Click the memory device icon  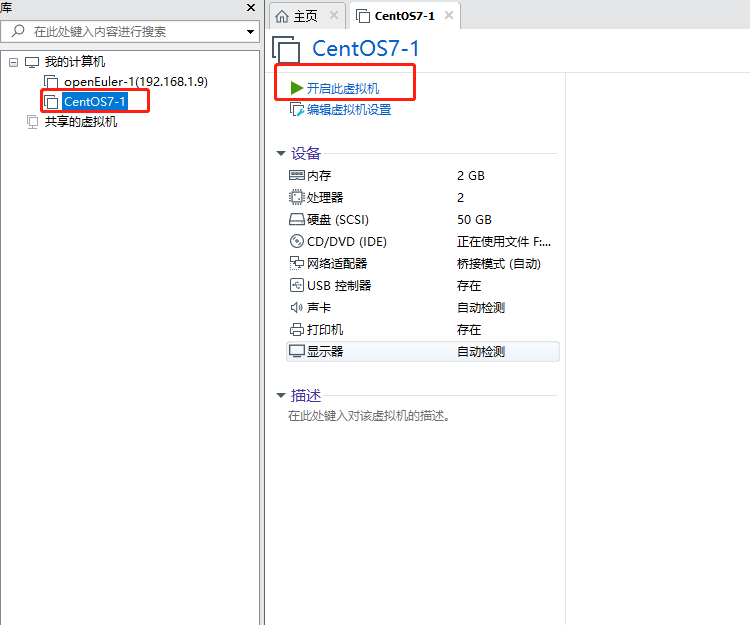click(x=297, y=175)
